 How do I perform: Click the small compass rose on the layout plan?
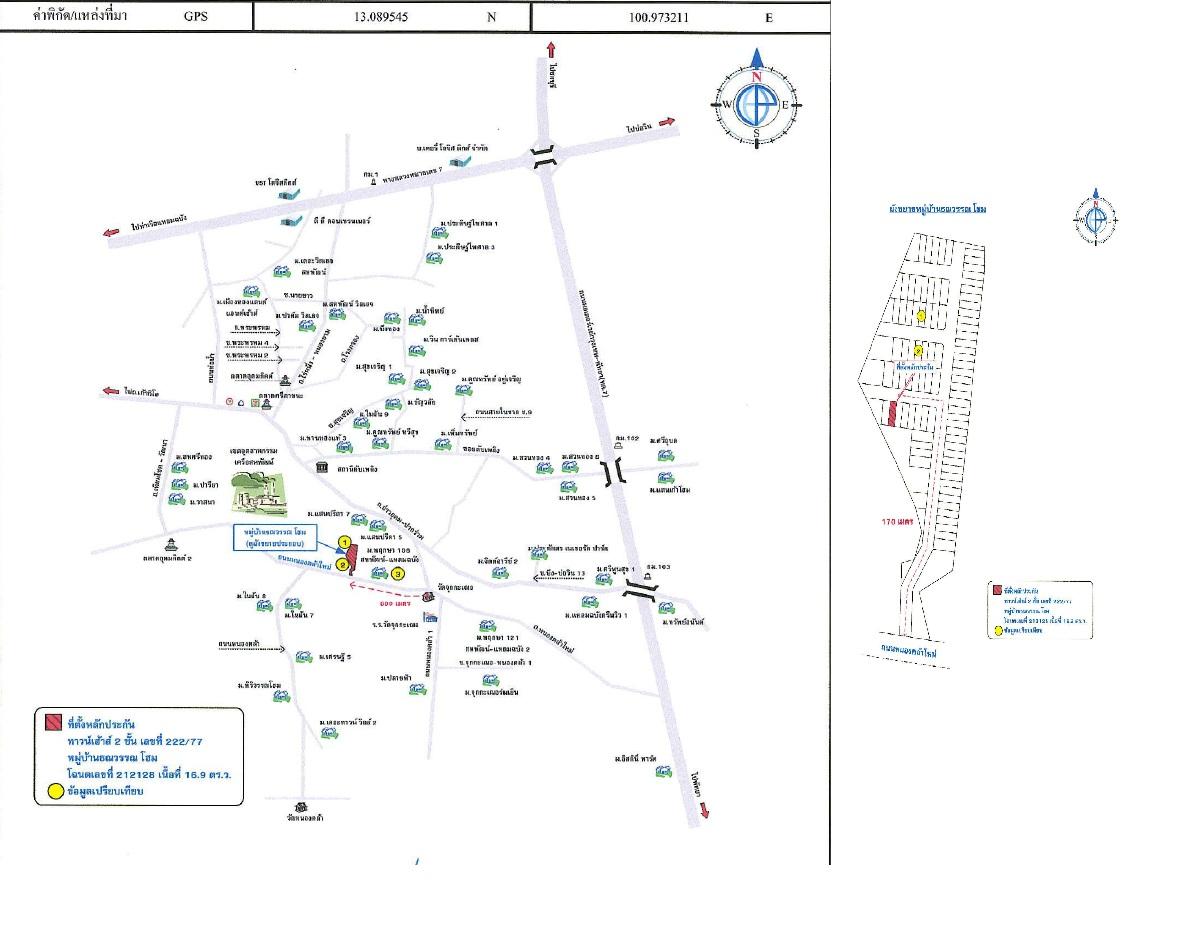pos(1096,216)
